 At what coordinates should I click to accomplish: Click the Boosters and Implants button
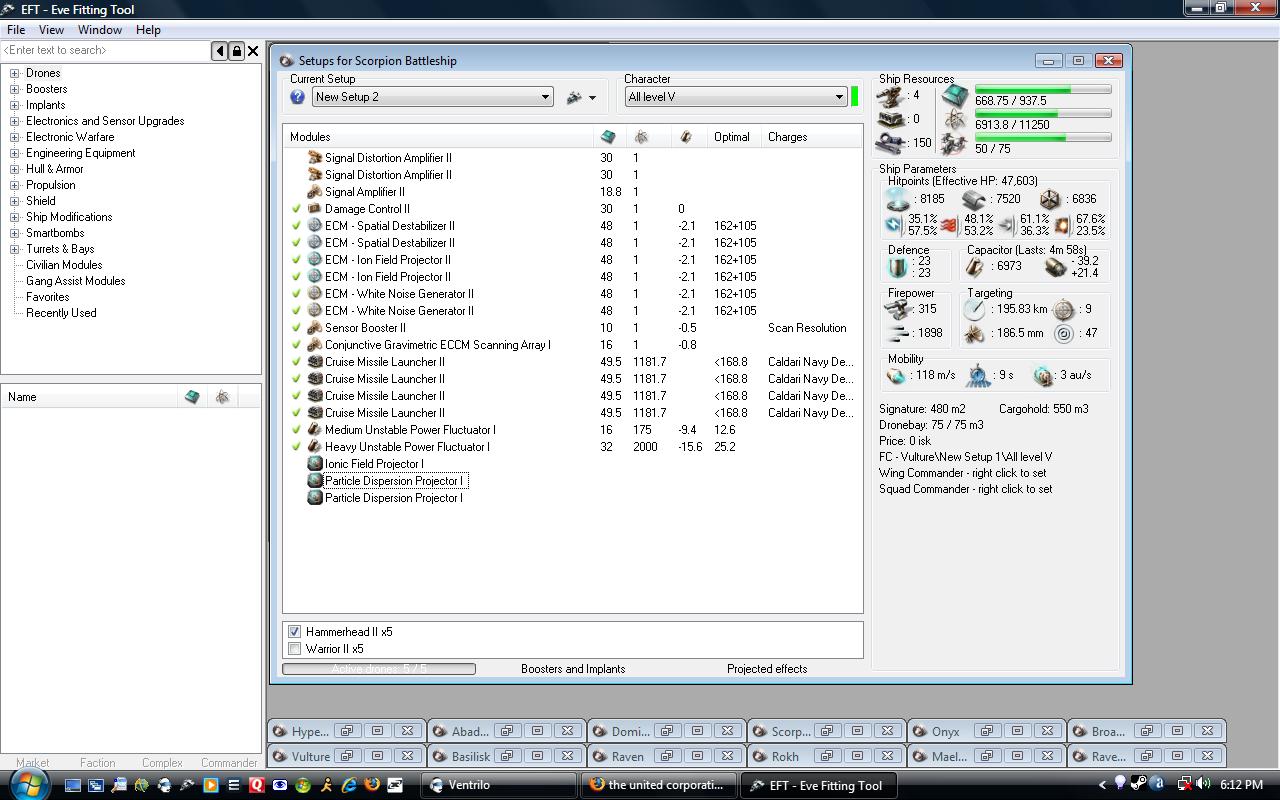click(573, 669)
